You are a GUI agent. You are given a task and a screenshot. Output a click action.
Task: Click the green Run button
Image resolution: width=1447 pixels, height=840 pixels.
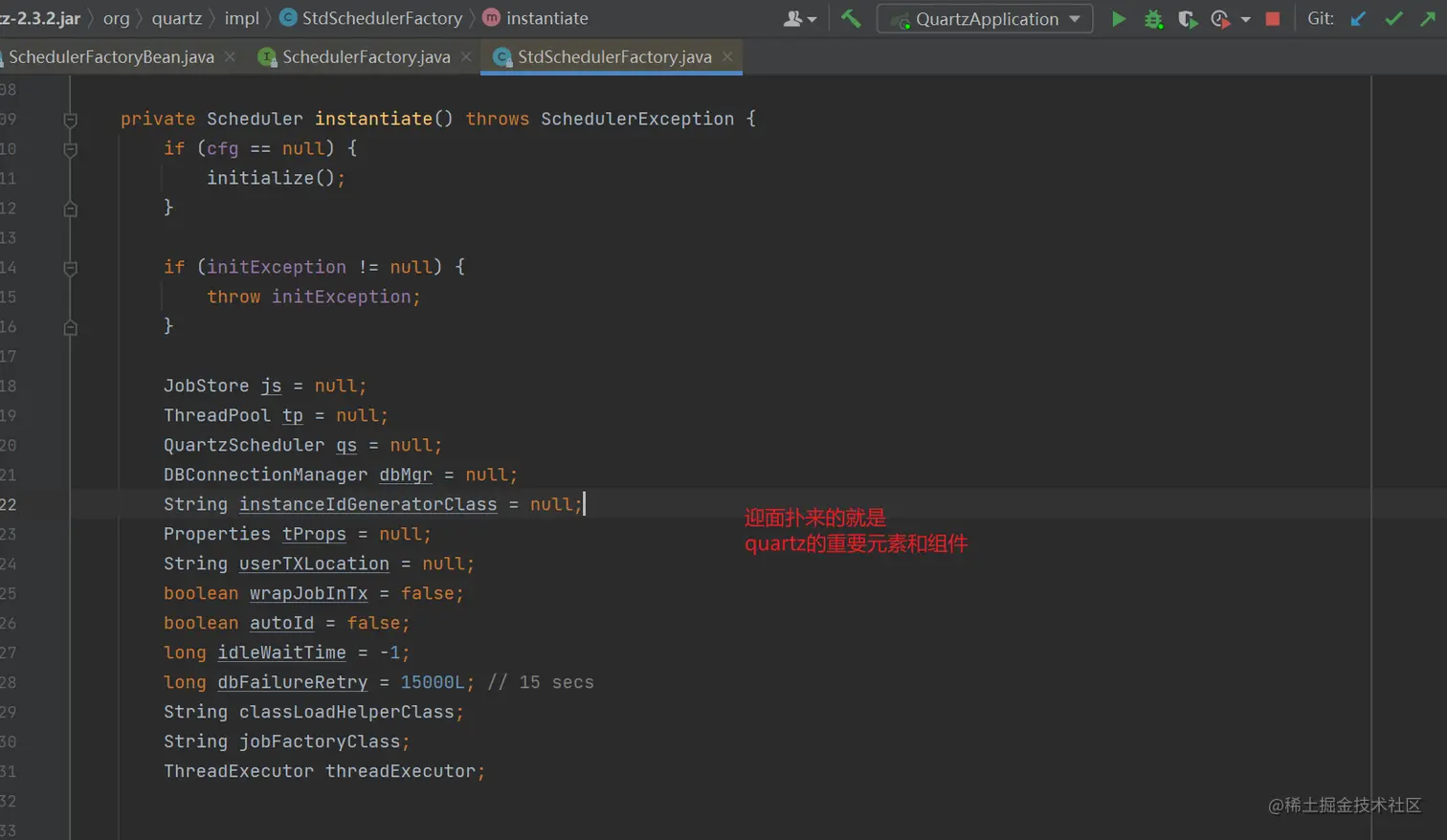pos(1118,18)
